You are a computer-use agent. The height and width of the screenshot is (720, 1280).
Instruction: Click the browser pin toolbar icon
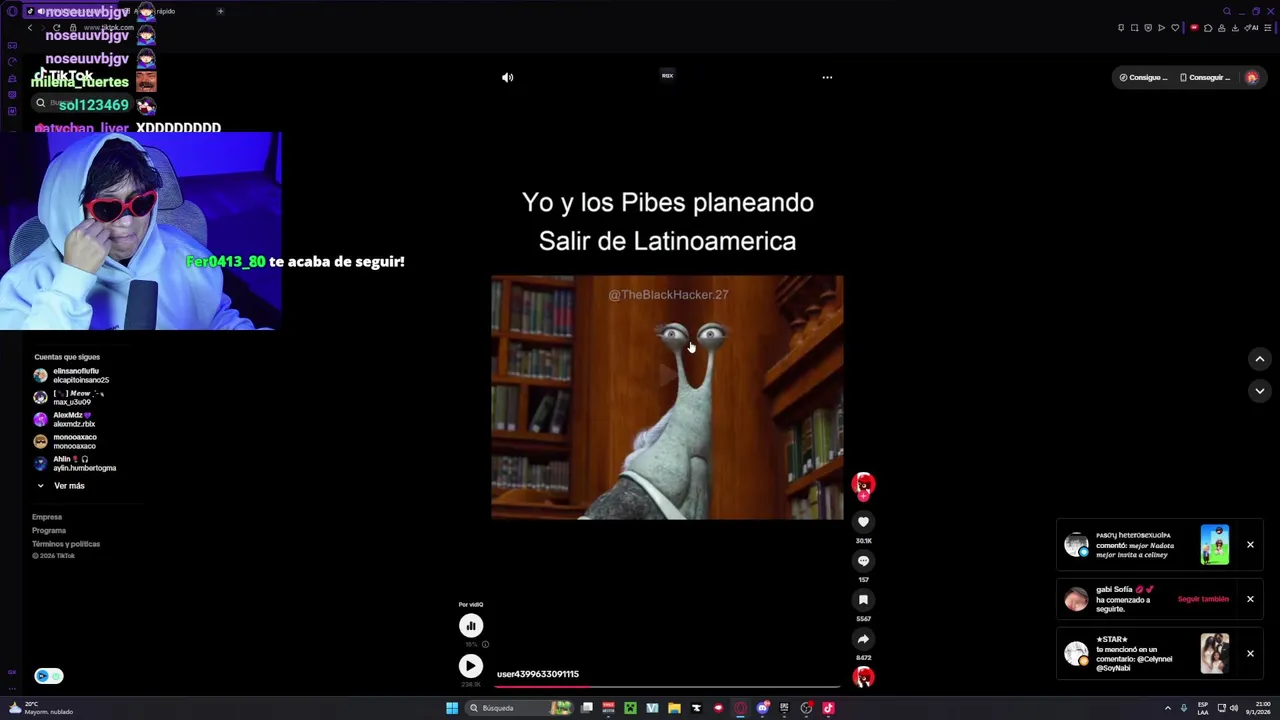(1121, 28)
